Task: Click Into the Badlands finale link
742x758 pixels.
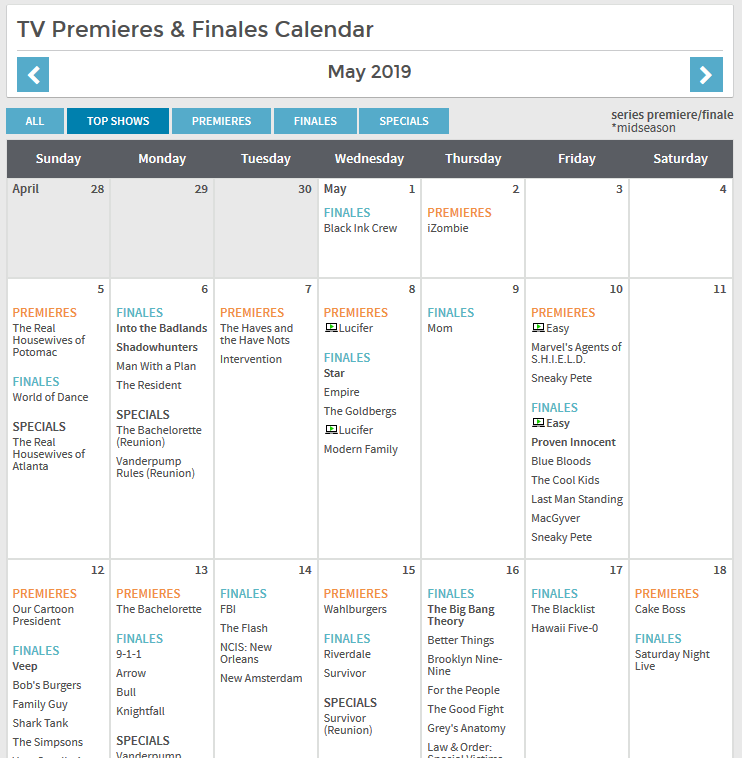Action: [161, 328]
